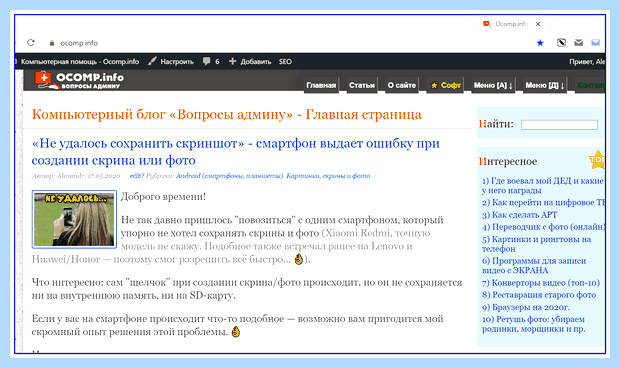Screen dimensions: 620x368
Task: Open link Где воевал мой ДЕД
Action: pyautogui.click(x=542, y=185)
